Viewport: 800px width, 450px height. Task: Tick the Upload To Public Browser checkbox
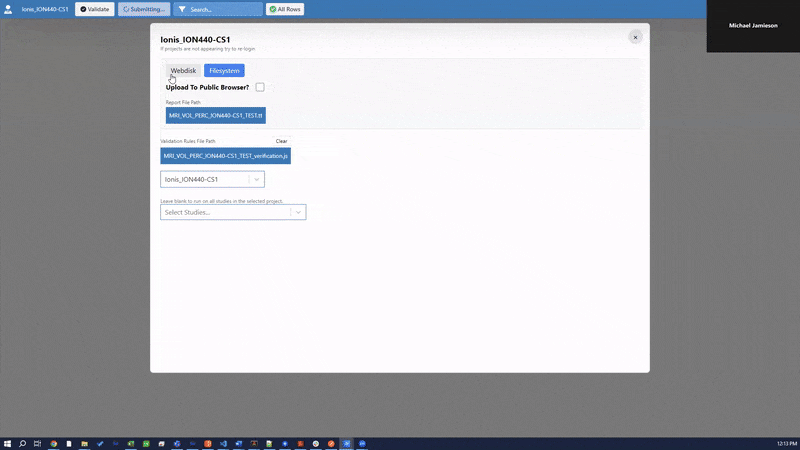260,87
